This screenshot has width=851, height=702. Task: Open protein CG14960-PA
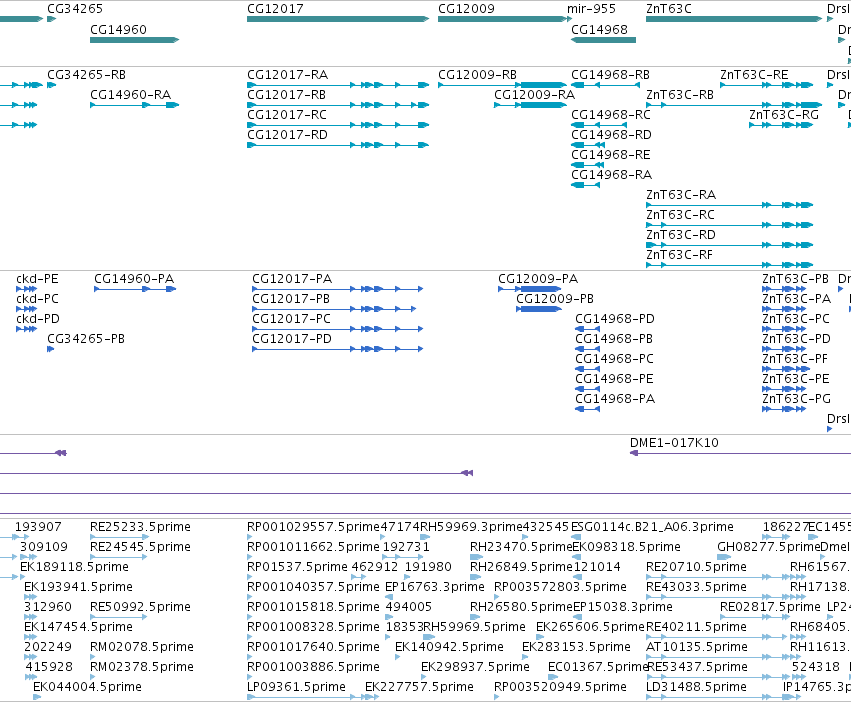134,279
